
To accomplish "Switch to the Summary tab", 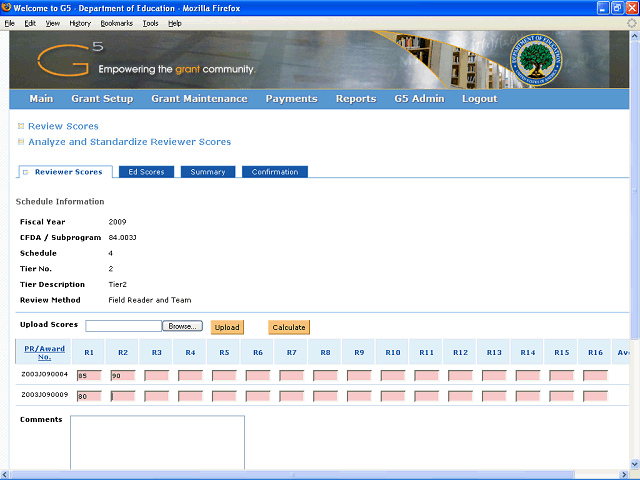I will (x=208, y=172).
